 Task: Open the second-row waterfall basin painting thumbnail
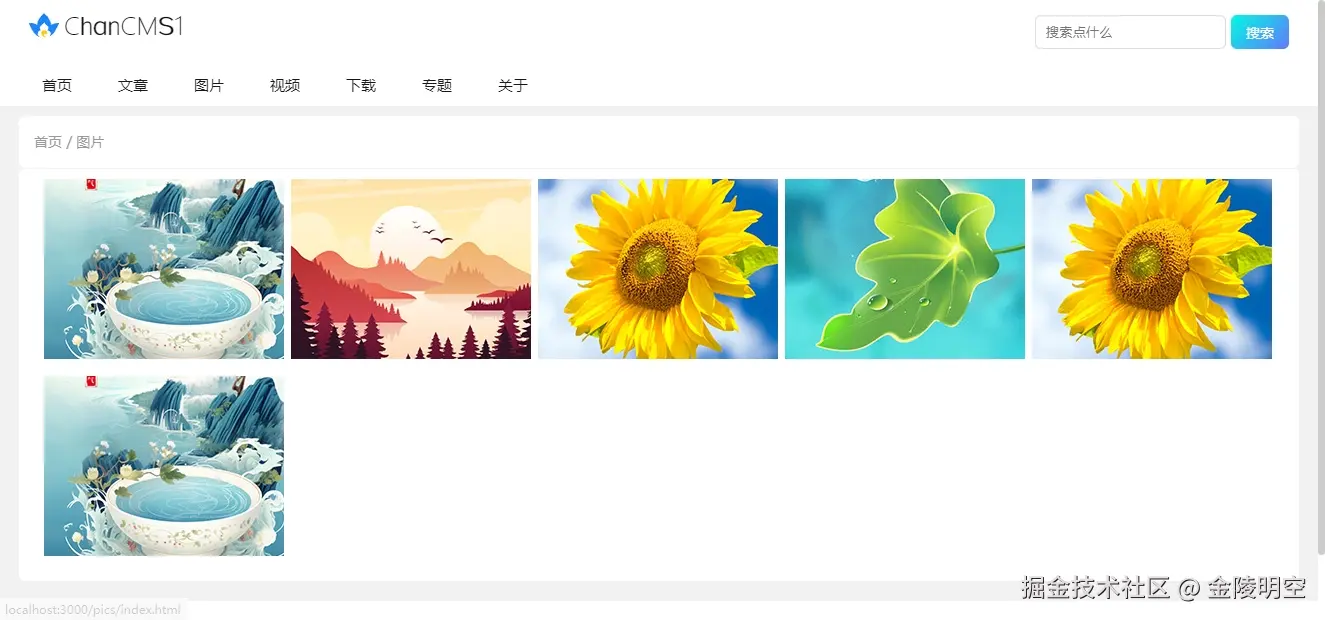(x=164, y=466)
